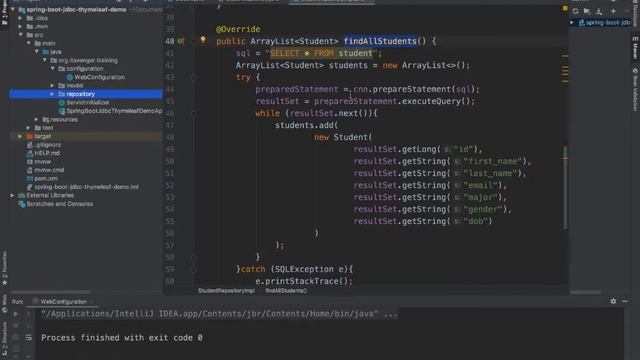Collapse the main folder
Viewport: 640px width, 360px height.
tap(29, 43)
